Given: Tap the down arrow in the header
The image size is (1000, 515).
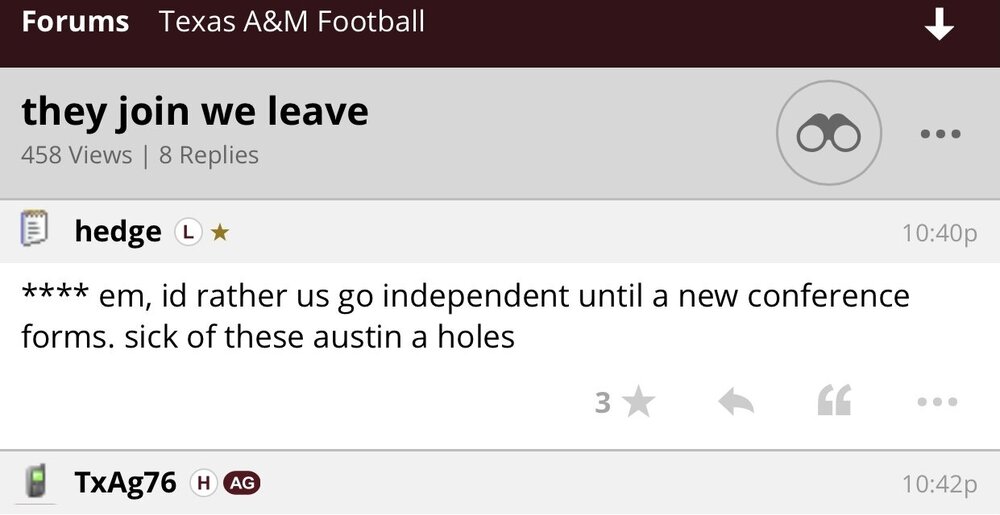Looking at the screenshot, I should (x=939, y=24).
